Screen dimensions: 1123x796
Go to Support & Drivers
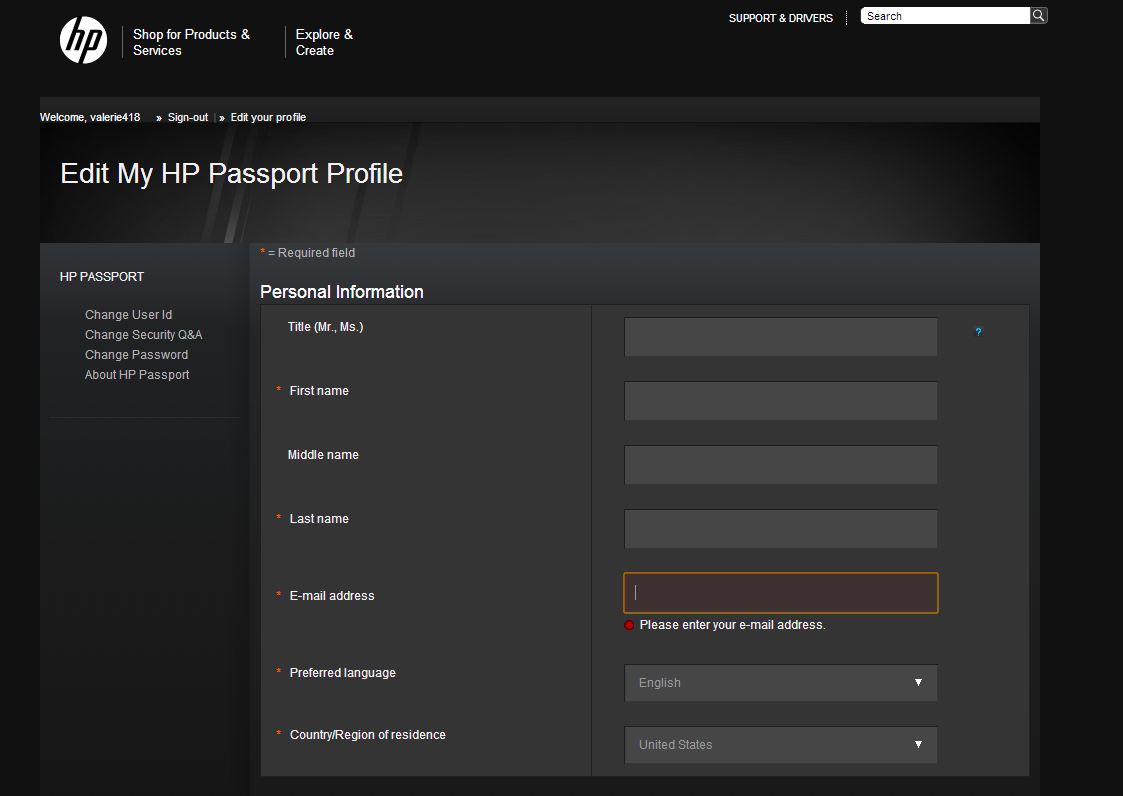point(781,18)
